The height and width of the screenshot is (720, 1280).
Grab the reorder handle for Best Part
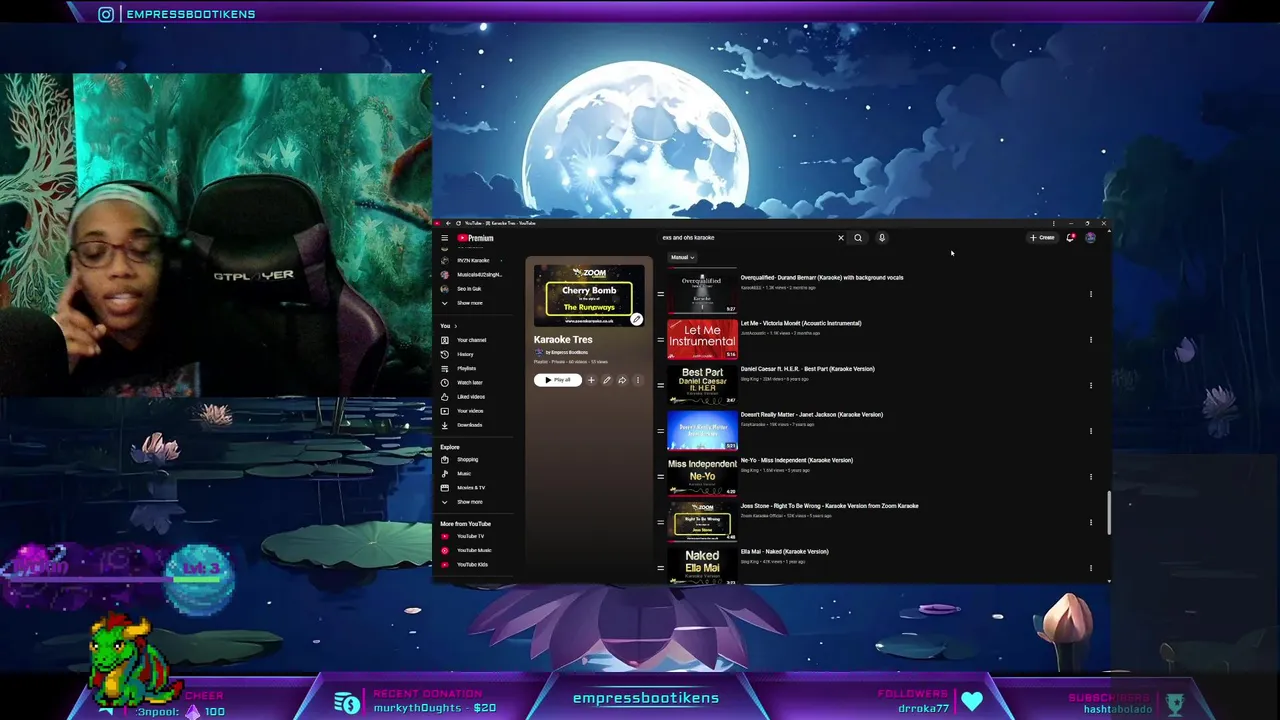[660, 385]
